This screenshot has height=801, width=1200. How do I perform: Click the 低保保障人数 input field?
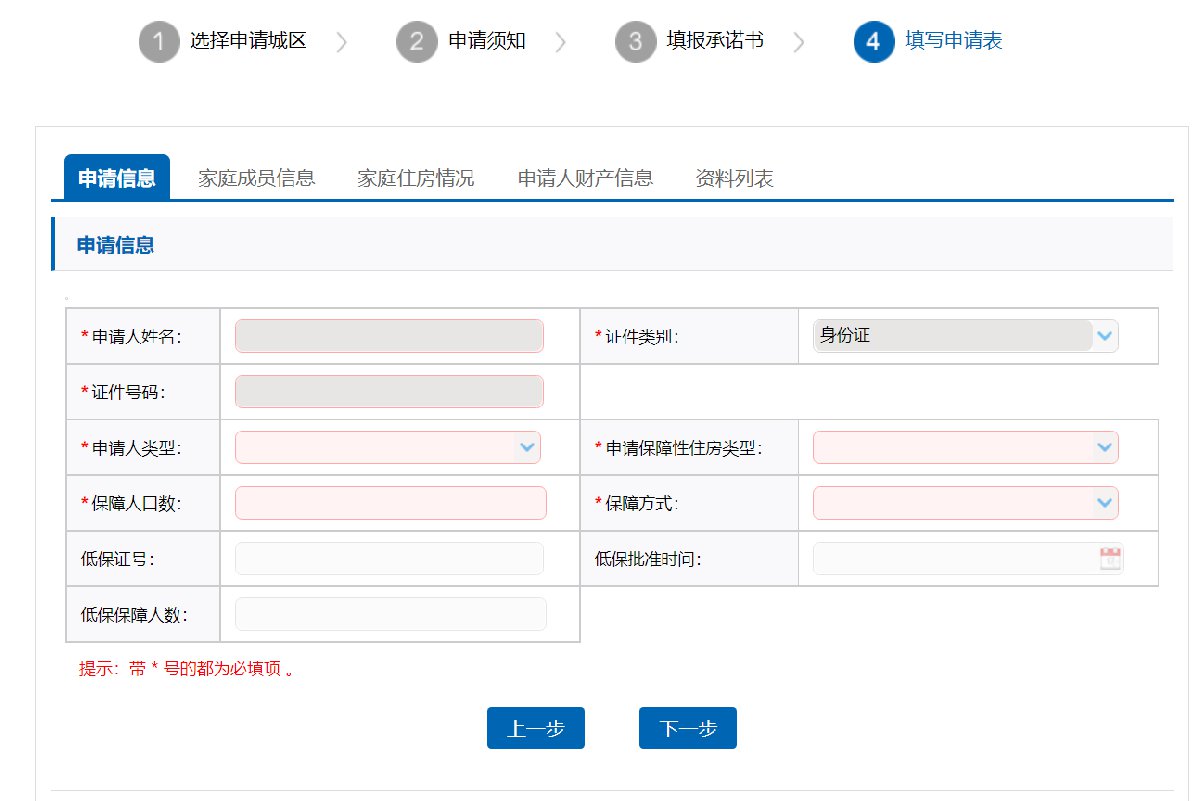click(390, 614)
